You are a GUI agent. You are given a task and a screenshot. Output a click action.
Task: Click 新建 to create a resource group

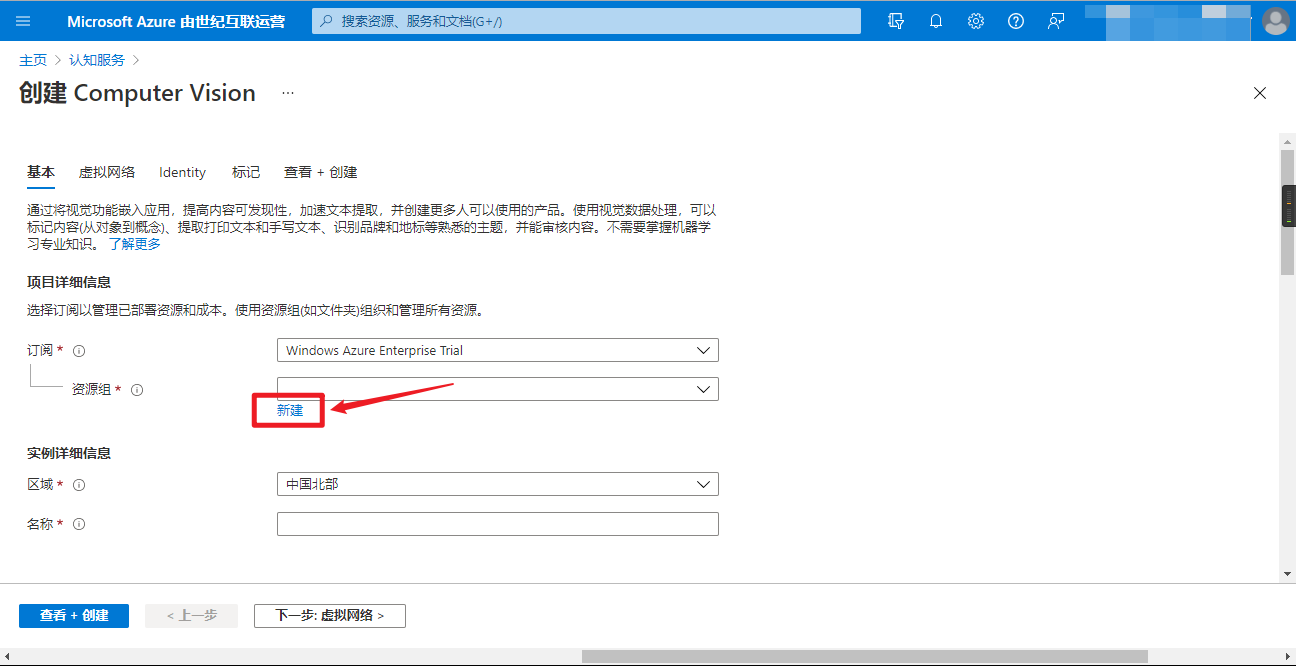click(290, 410)
